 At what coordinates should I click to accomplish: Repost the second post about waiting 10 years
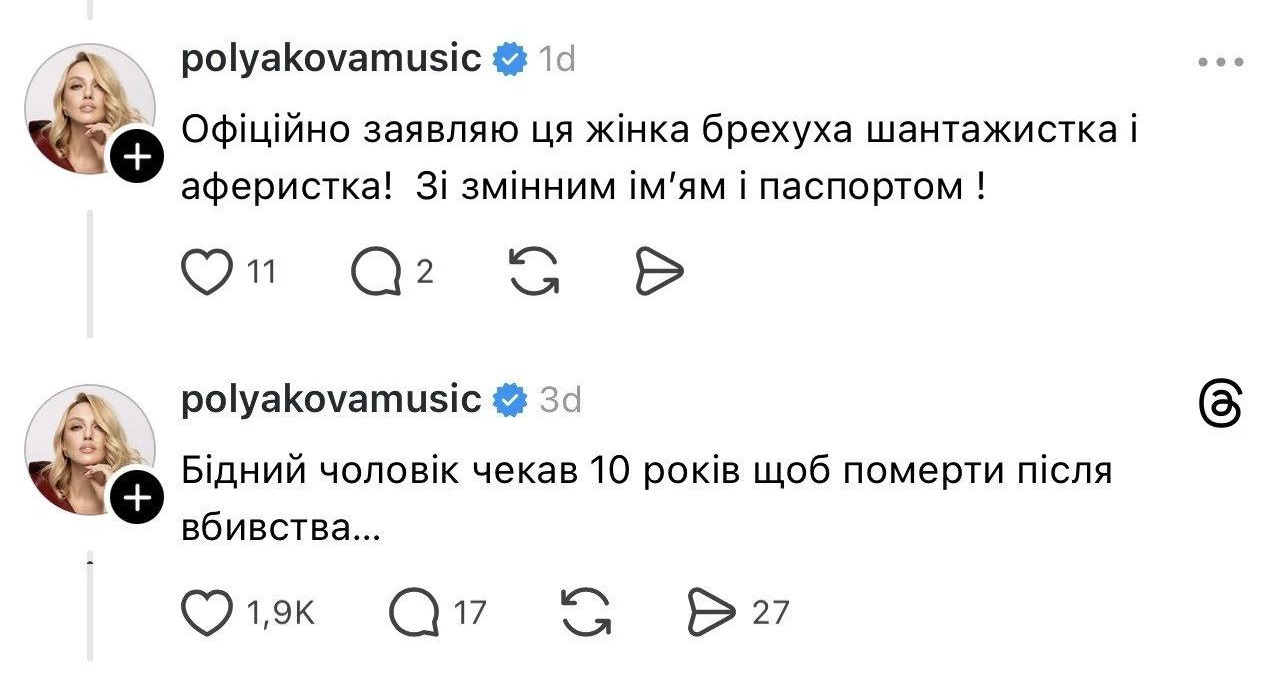point(586,612)
